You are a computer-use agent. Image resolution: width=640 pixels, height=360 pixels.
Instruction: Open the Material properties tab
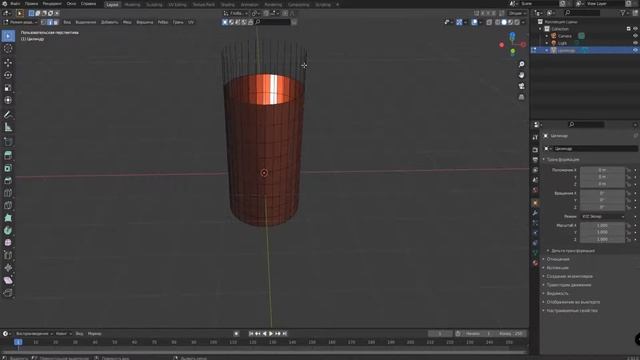535,263
